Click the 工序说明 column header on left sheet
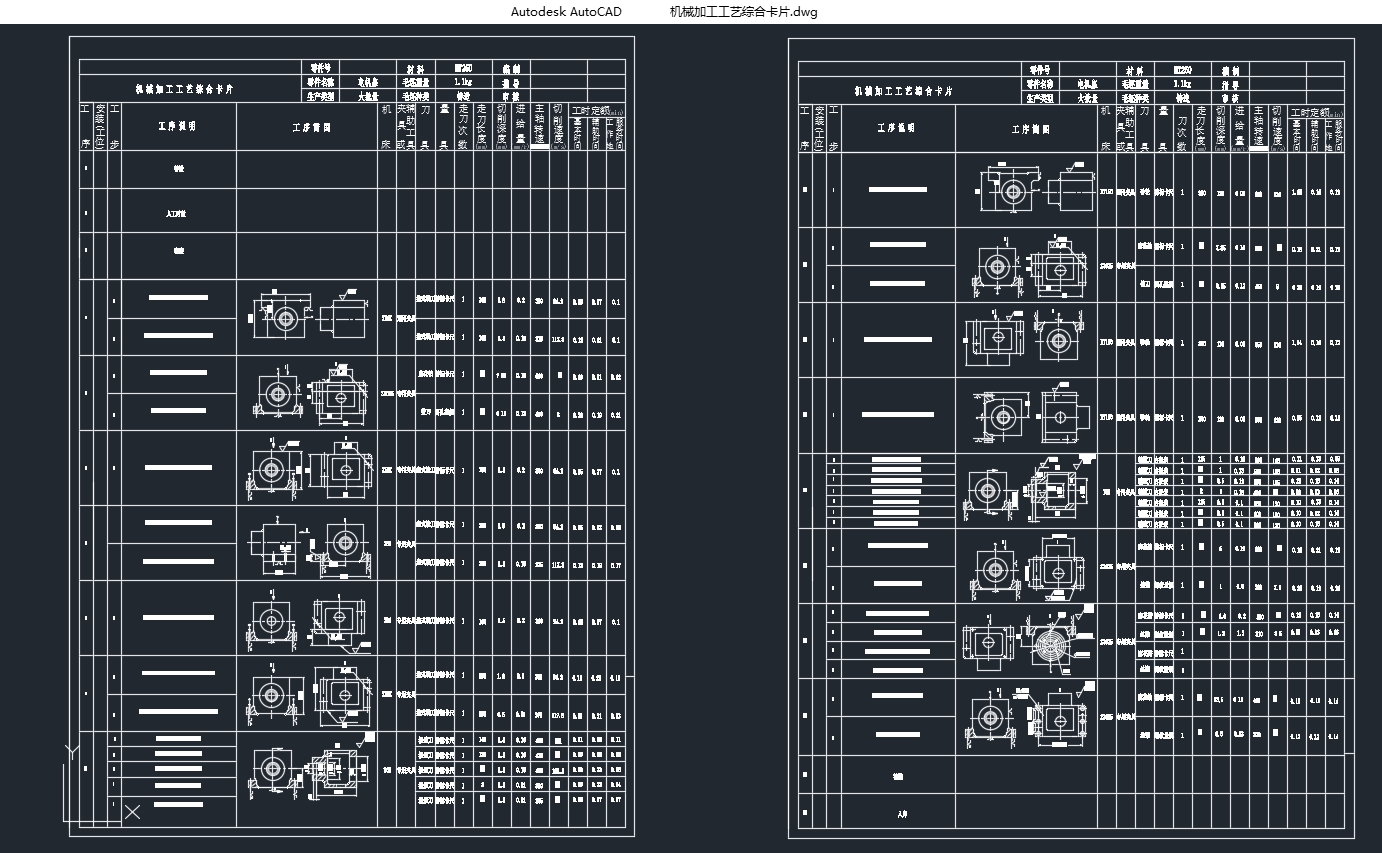 tap(178, 127)
